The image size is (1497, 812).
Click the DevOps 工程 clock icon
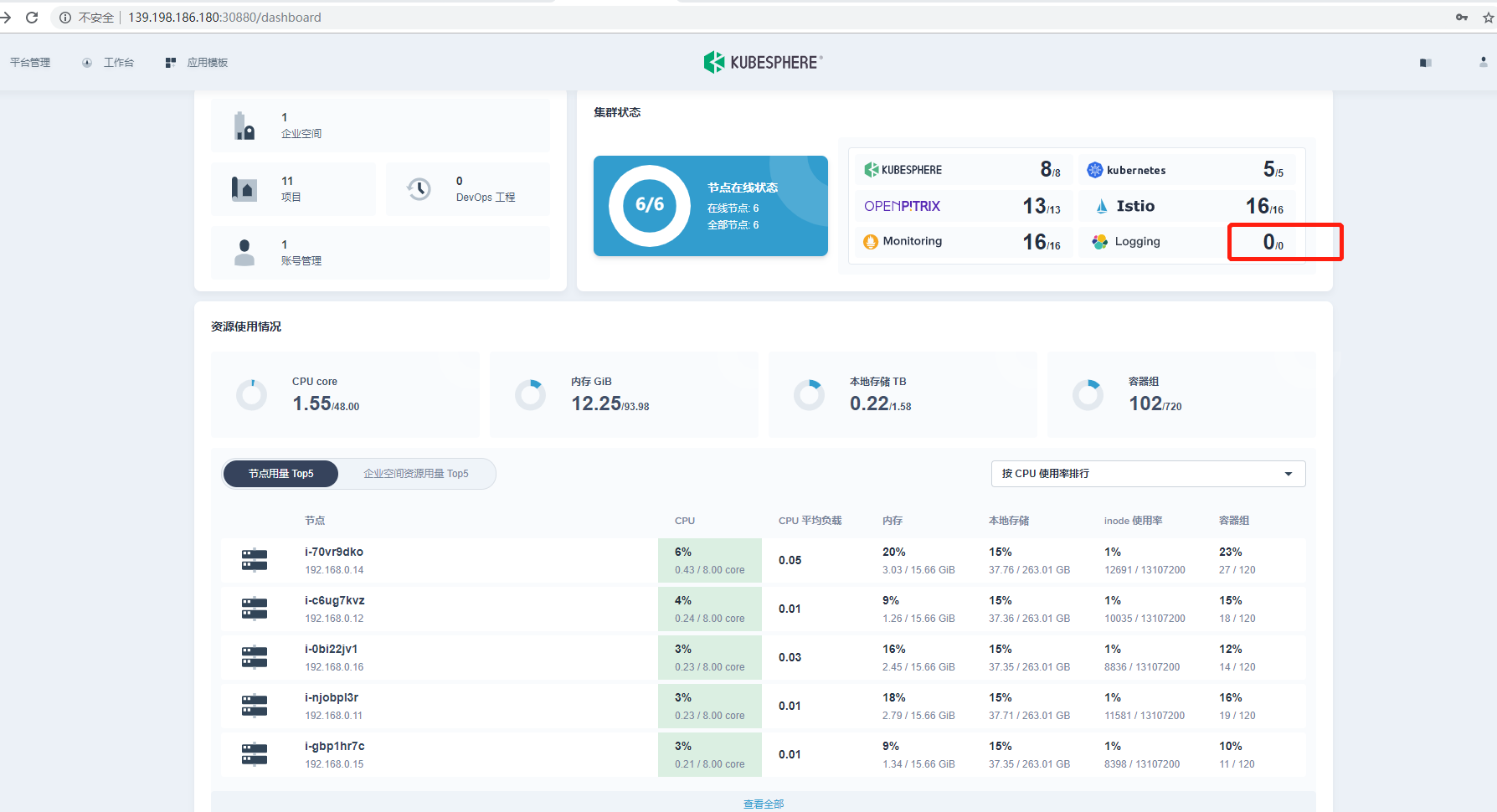click(418, 188)
